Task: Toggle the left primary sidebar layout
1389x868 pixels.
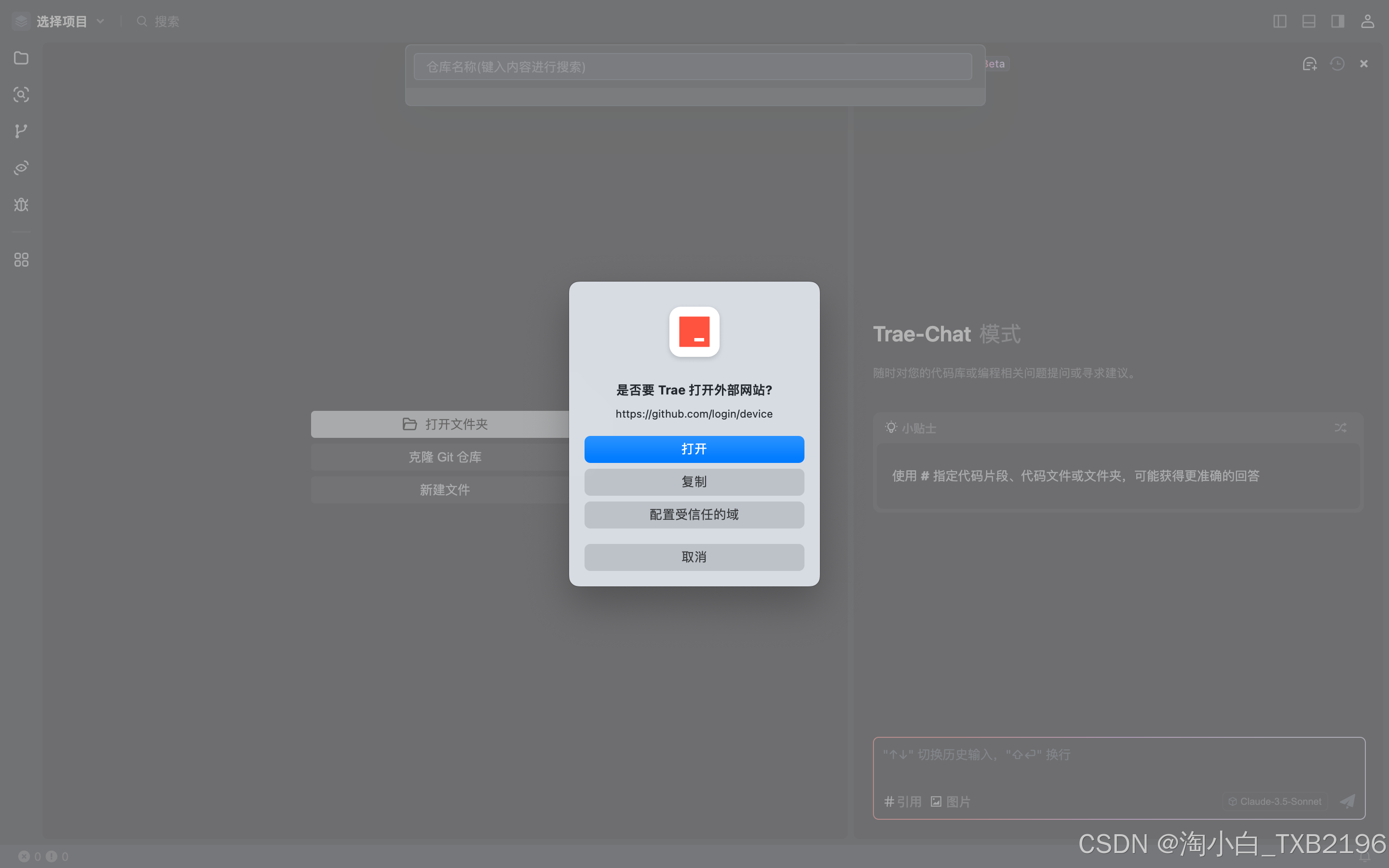Action: [x=1280, y=22]
